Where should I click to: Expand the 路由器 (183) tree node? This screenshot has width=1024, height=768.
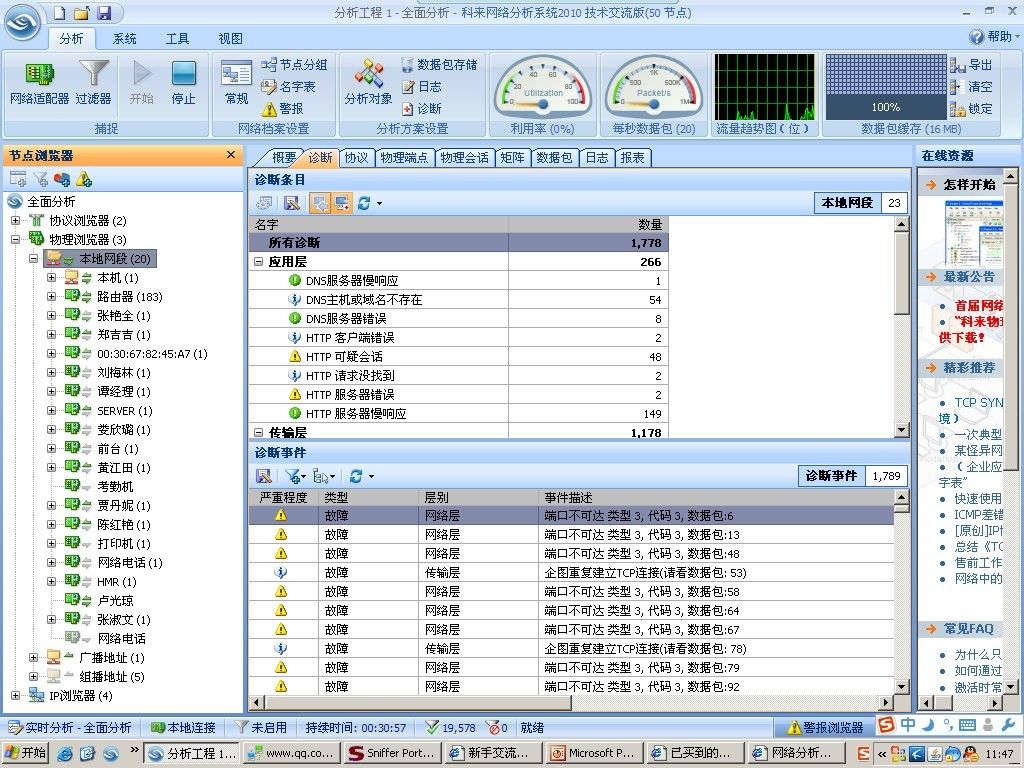pyautogui.click(x=52, y=297)
